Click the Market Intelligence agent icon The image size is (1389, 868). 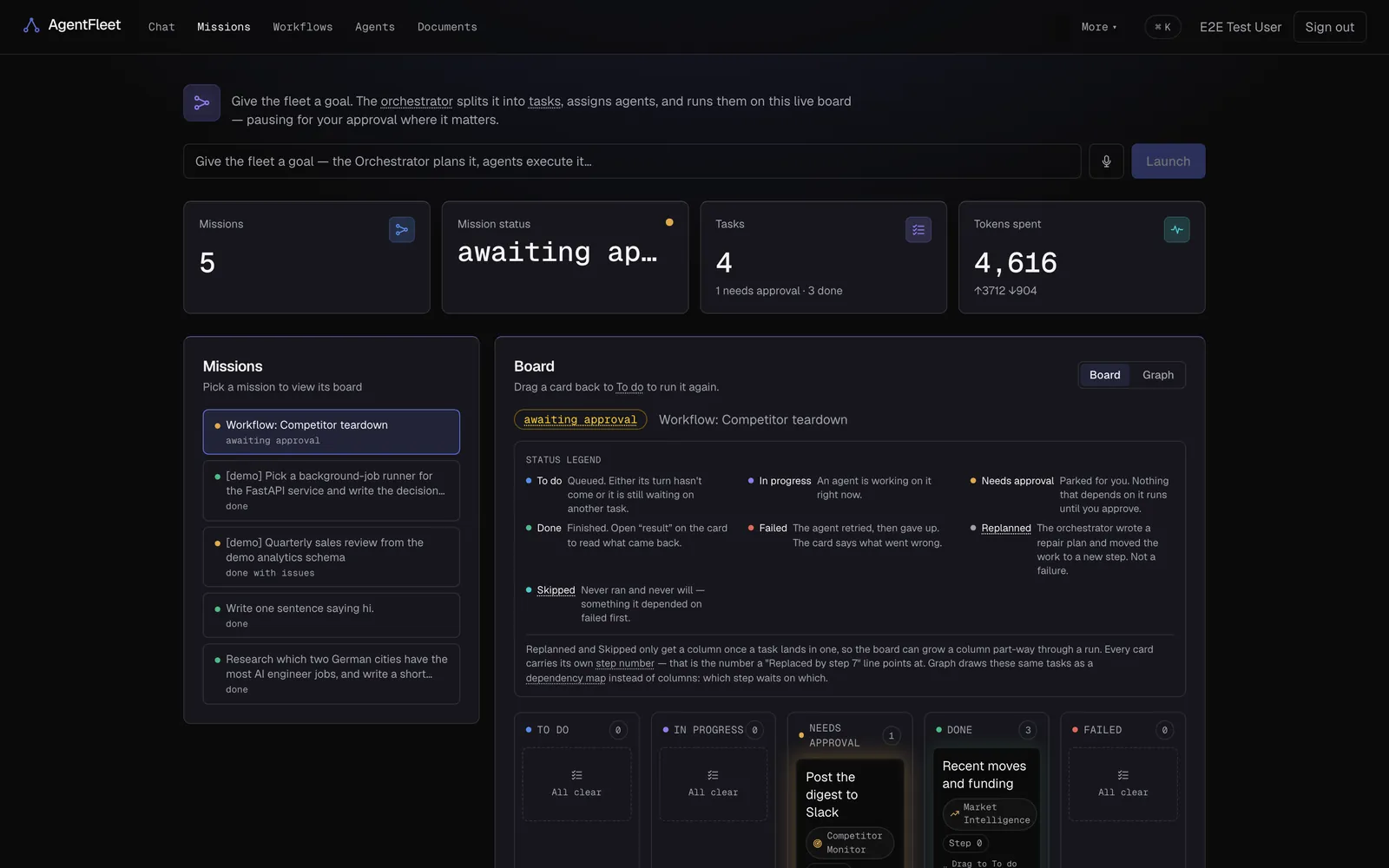(954, 814)
